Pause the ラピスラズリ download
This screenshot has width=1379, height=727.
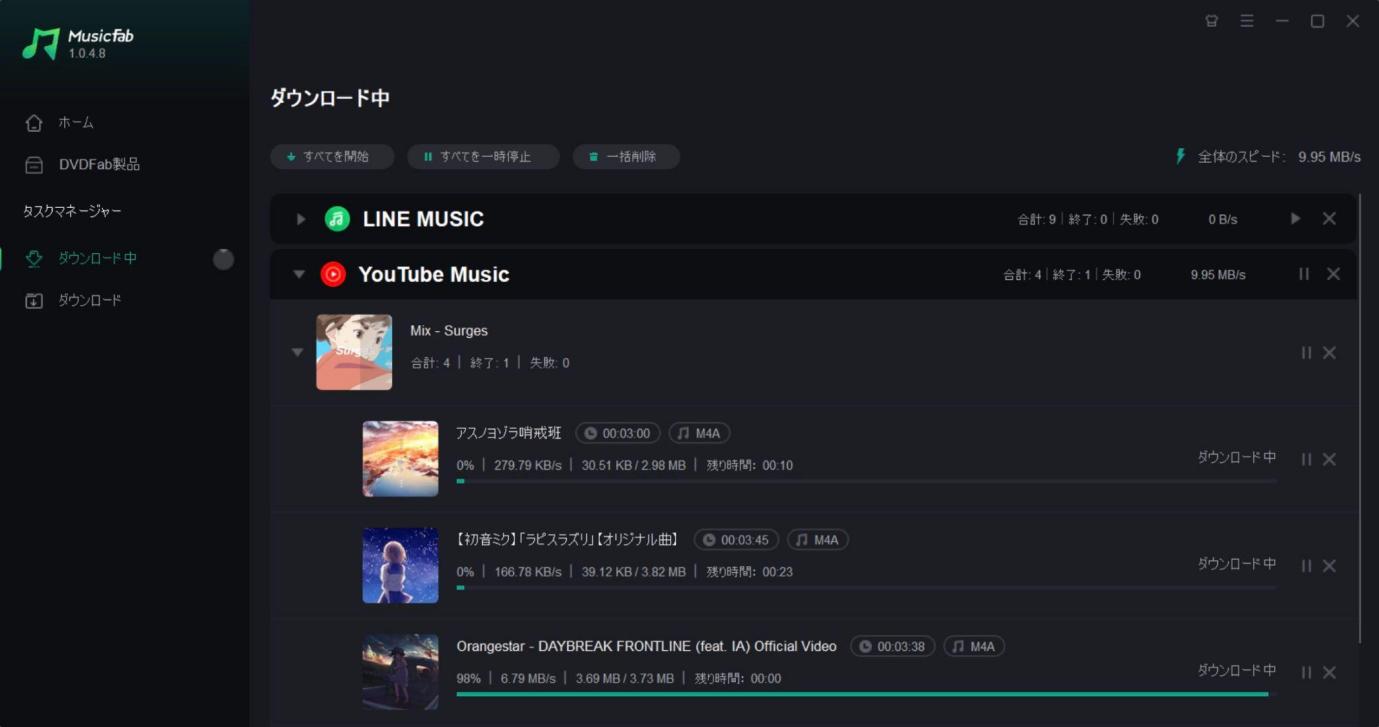pyautogui.click(x=1306, y=566)
